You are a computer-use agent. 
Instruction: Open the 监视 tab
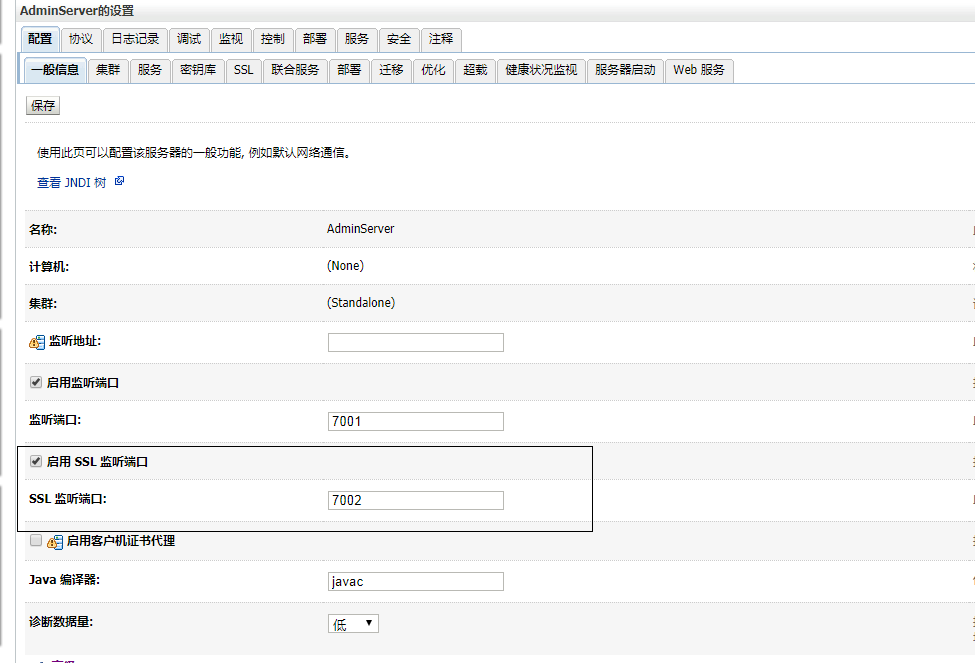[231, 39]
